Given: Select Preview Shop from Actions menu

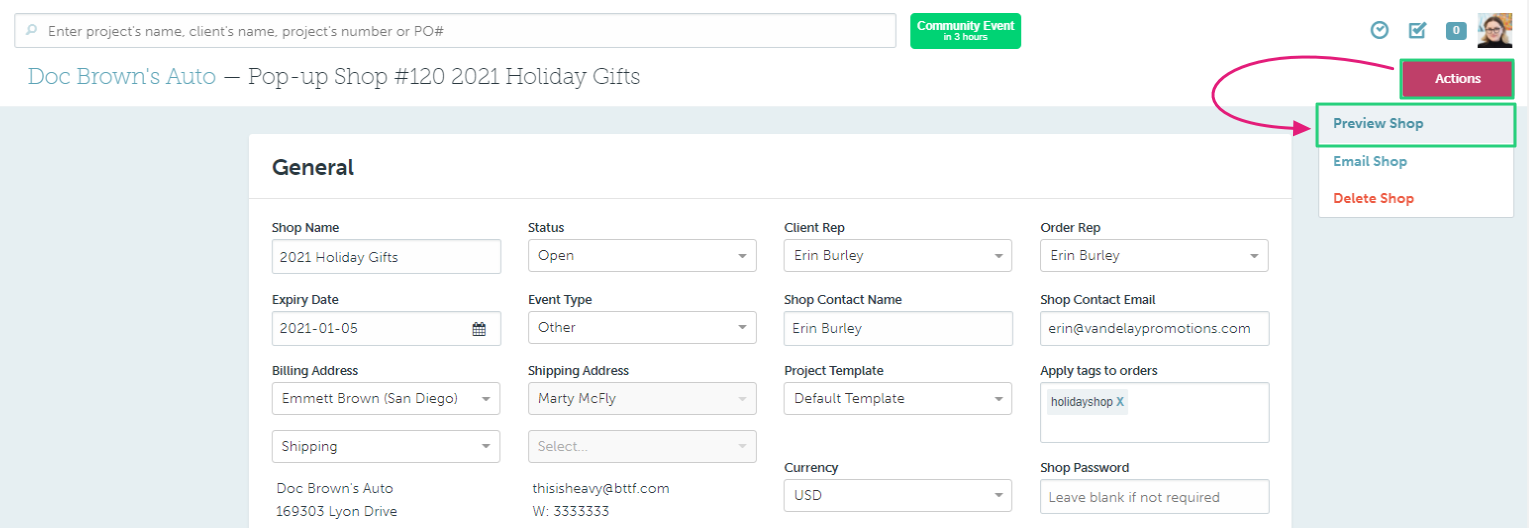Looking at the screenshot, I should pos(1378,124).
